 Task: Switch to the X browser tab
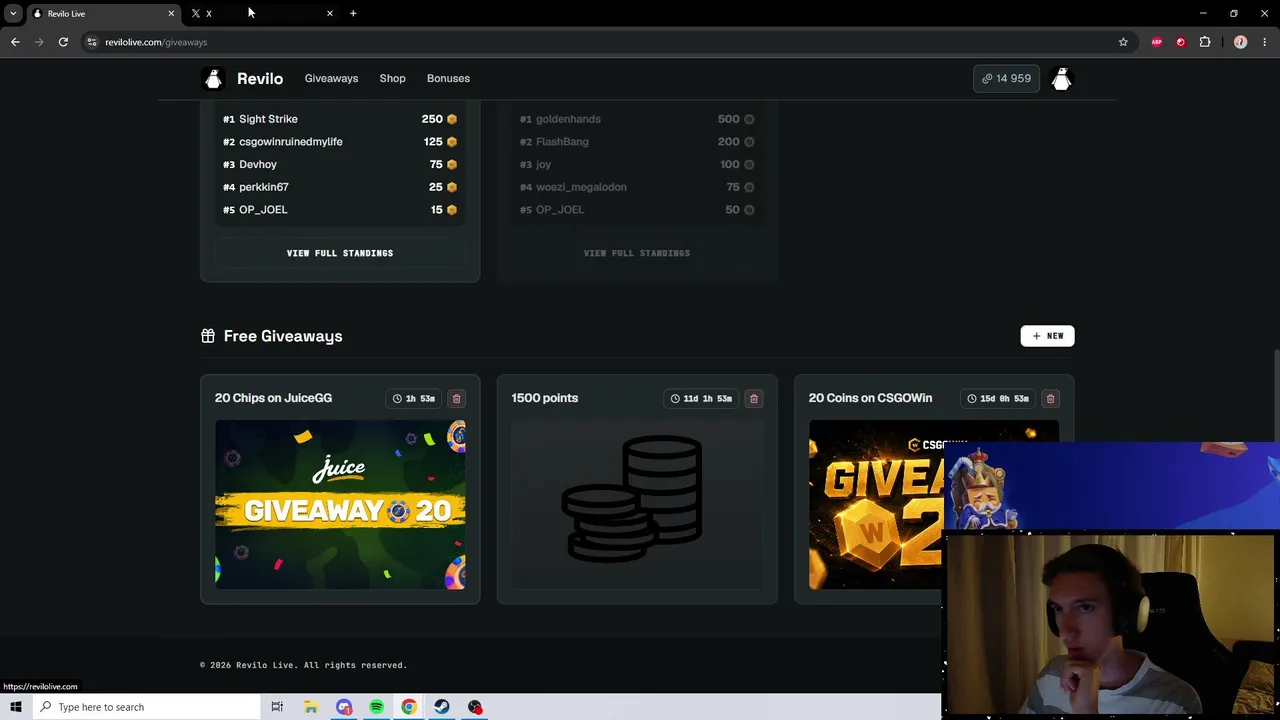click(x=262, y=13)
